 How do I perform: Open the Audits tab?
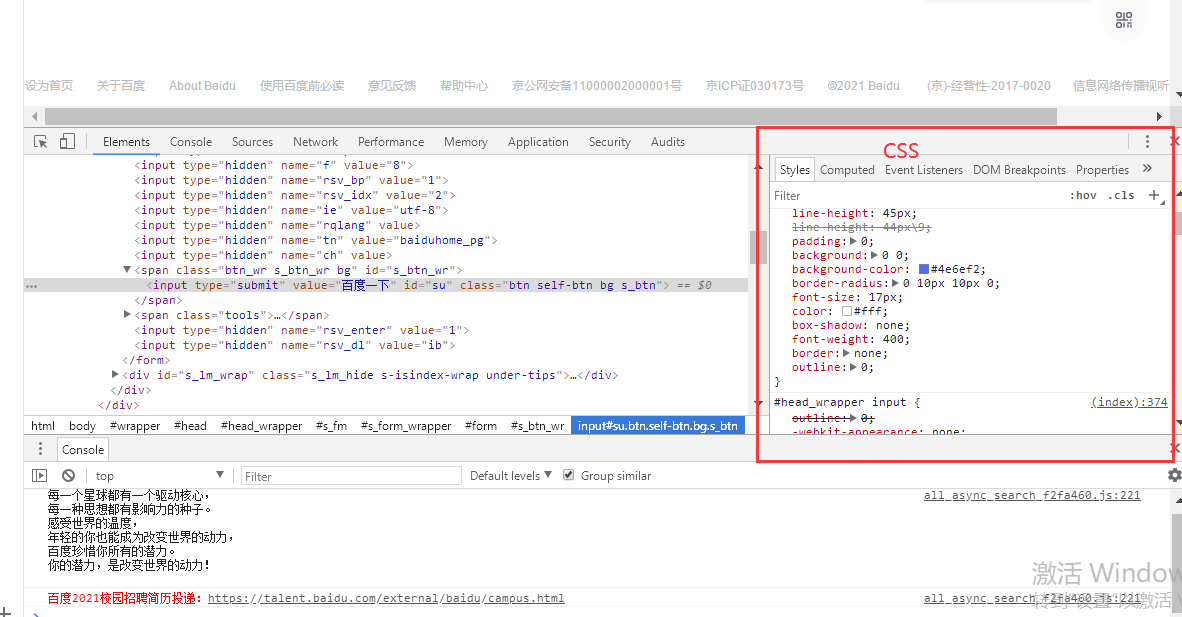point(668,142)
